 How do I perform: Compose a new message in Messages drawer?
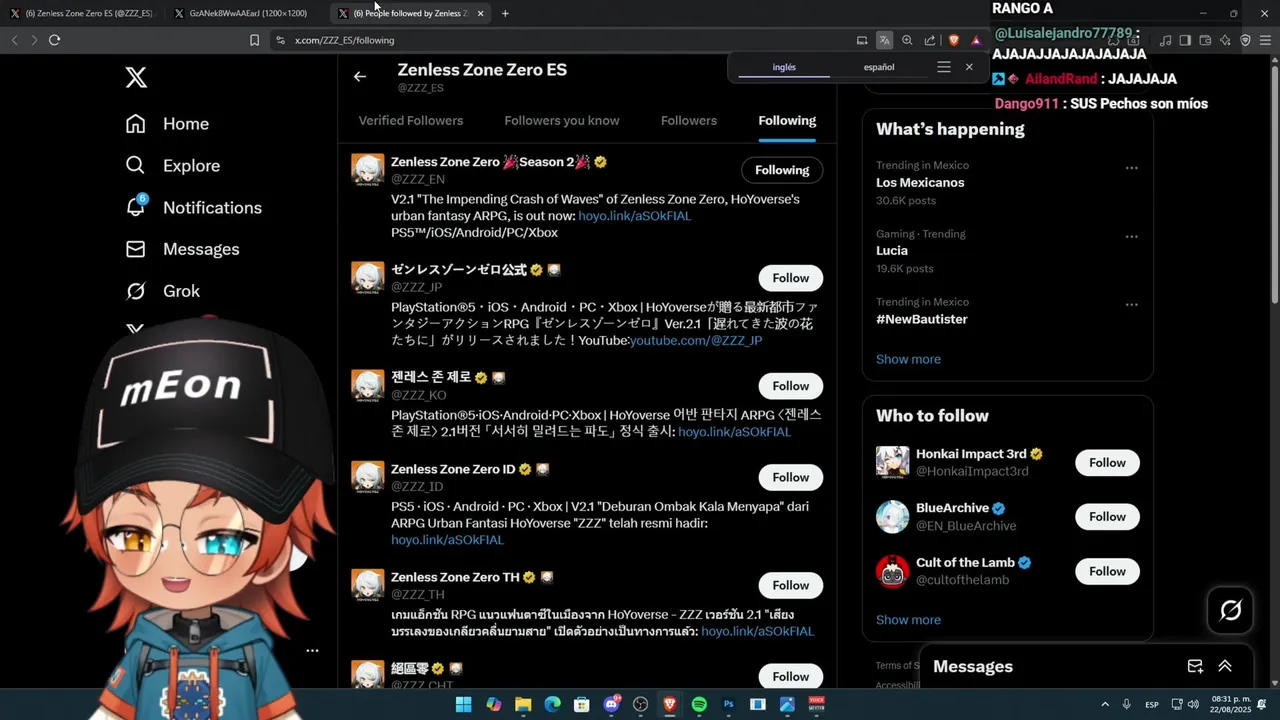click(1195, 667)
